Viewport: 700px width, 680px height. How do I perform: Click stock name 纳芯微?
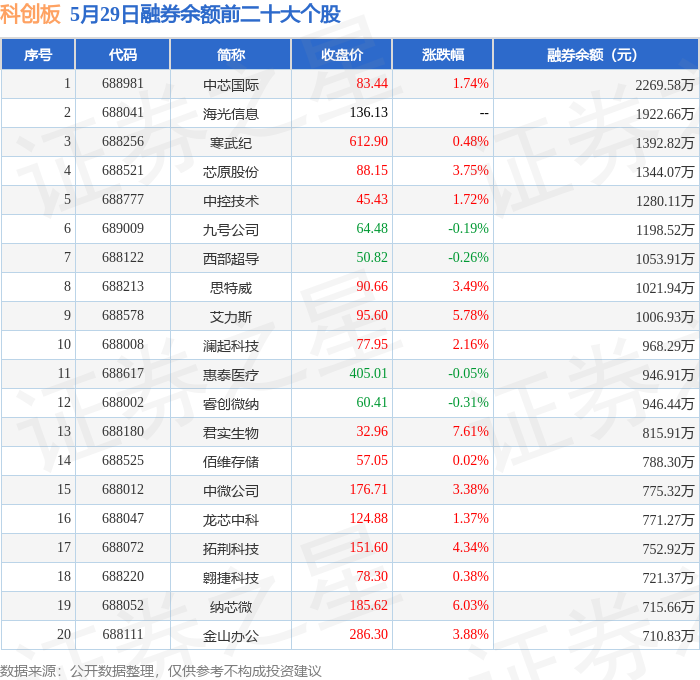(x=231, y=607)
